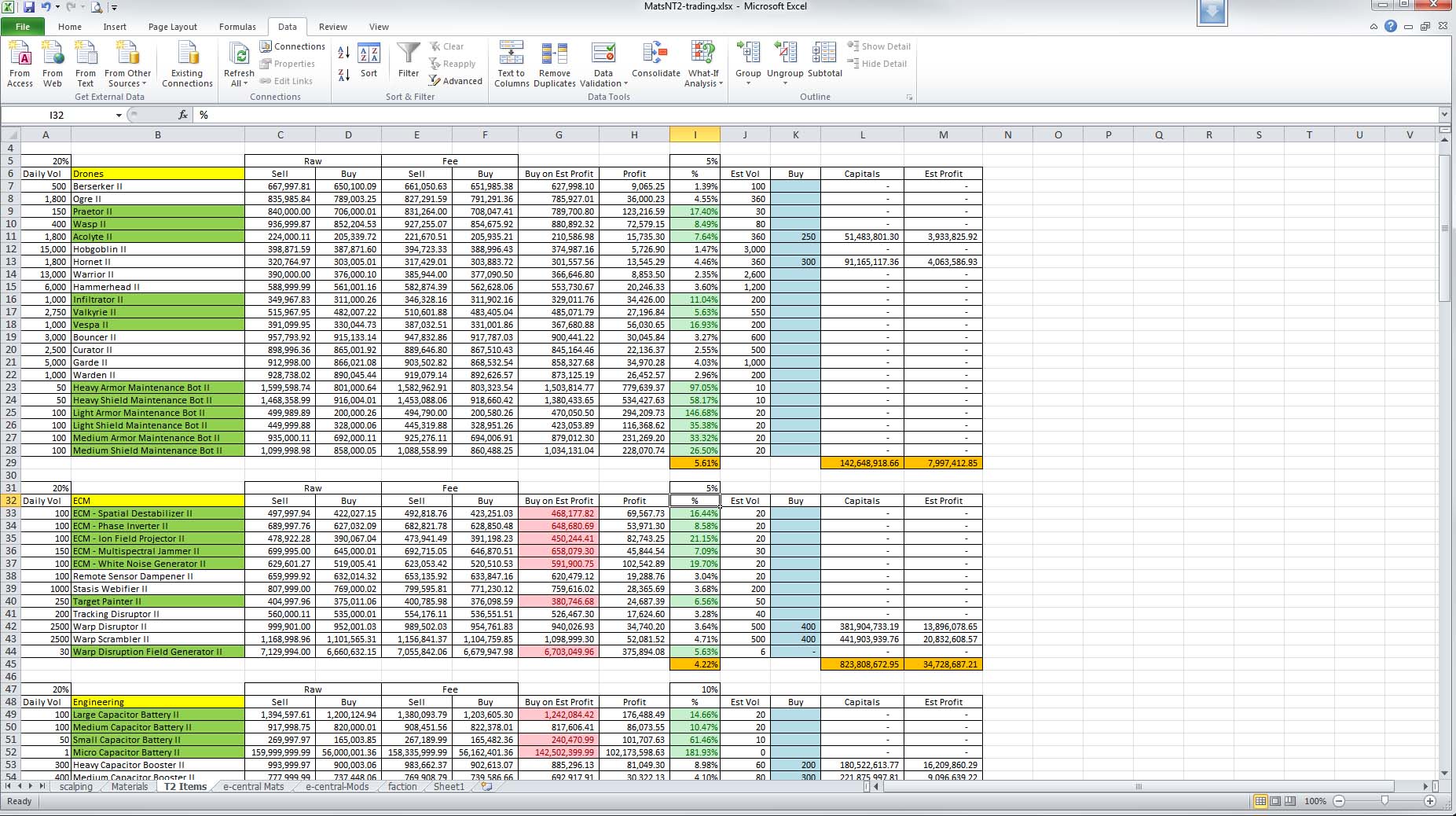Import data From Web
The width and height of the screenshot is (1456, 816).
tap(53, 64)
